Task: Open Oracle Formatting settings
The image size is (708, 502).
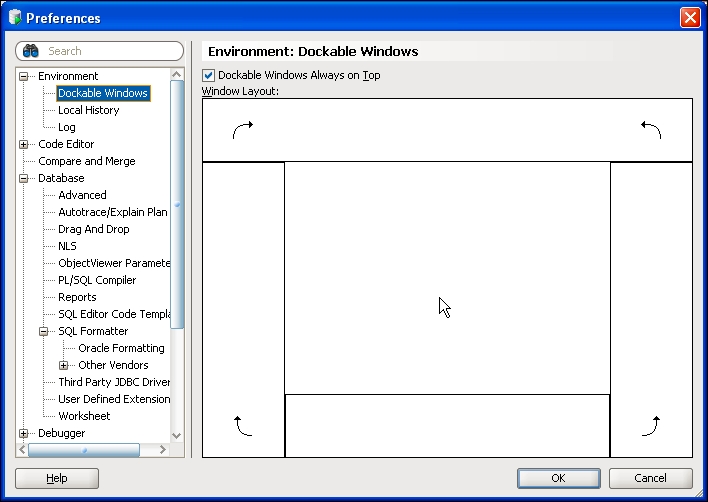Action: click(121, 348)
